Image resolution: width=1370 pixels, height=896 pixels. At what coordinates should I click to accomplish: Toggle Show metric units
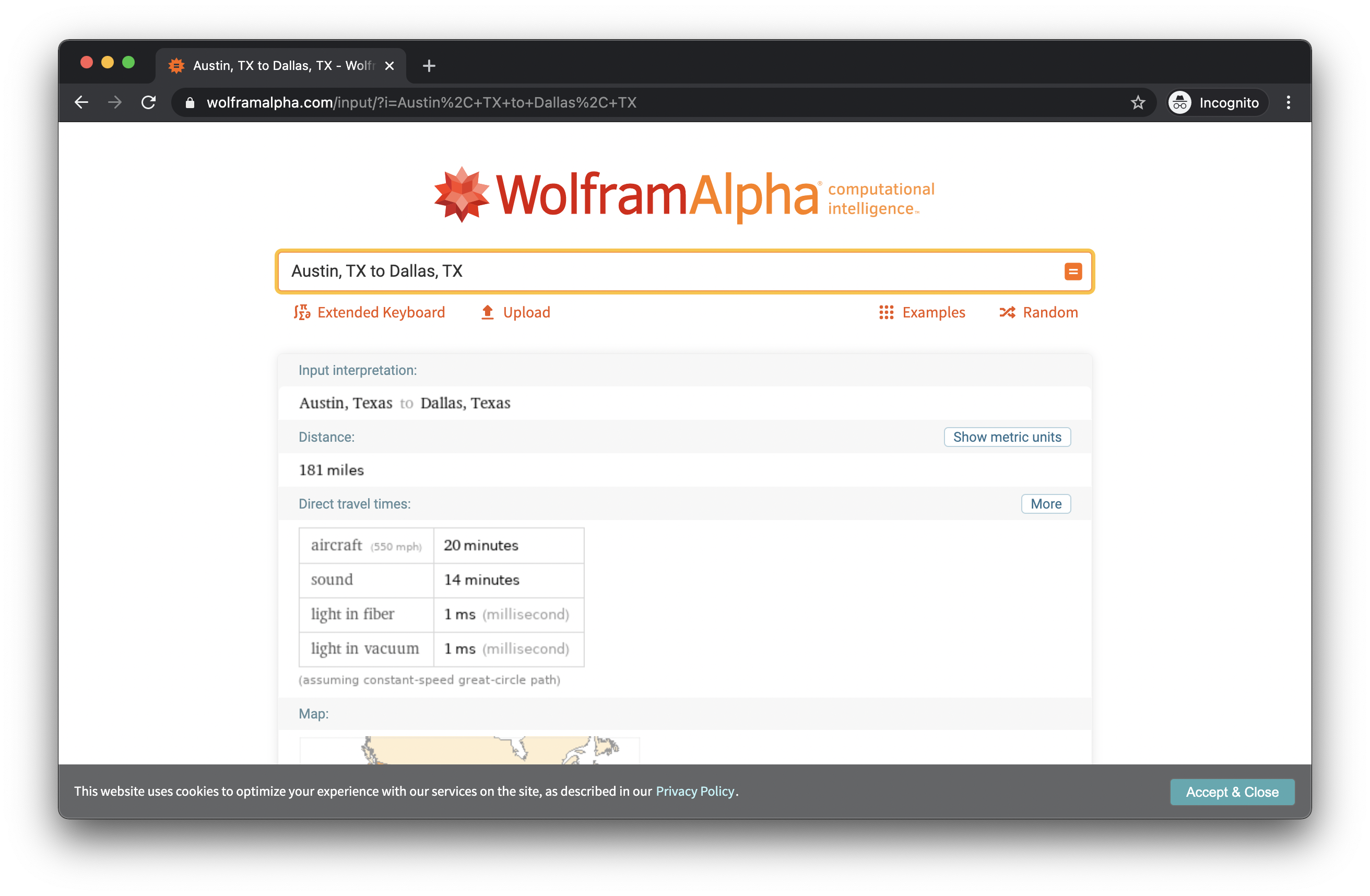point(1007,437)
